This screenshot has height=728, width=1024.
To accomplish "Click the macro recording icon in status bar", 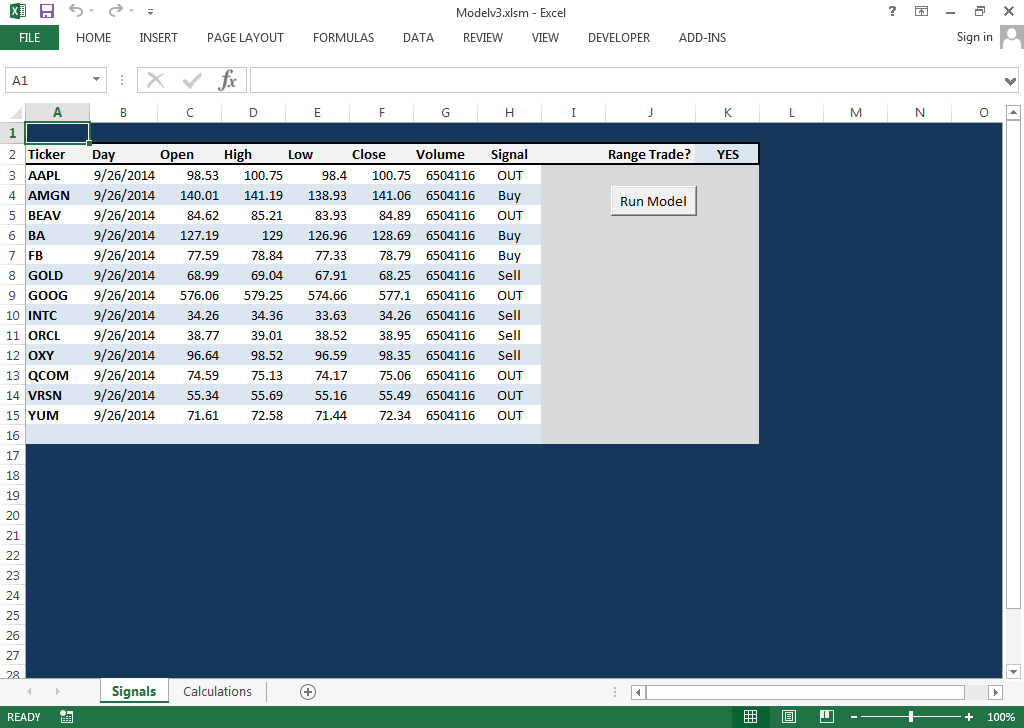I will 66,717.
